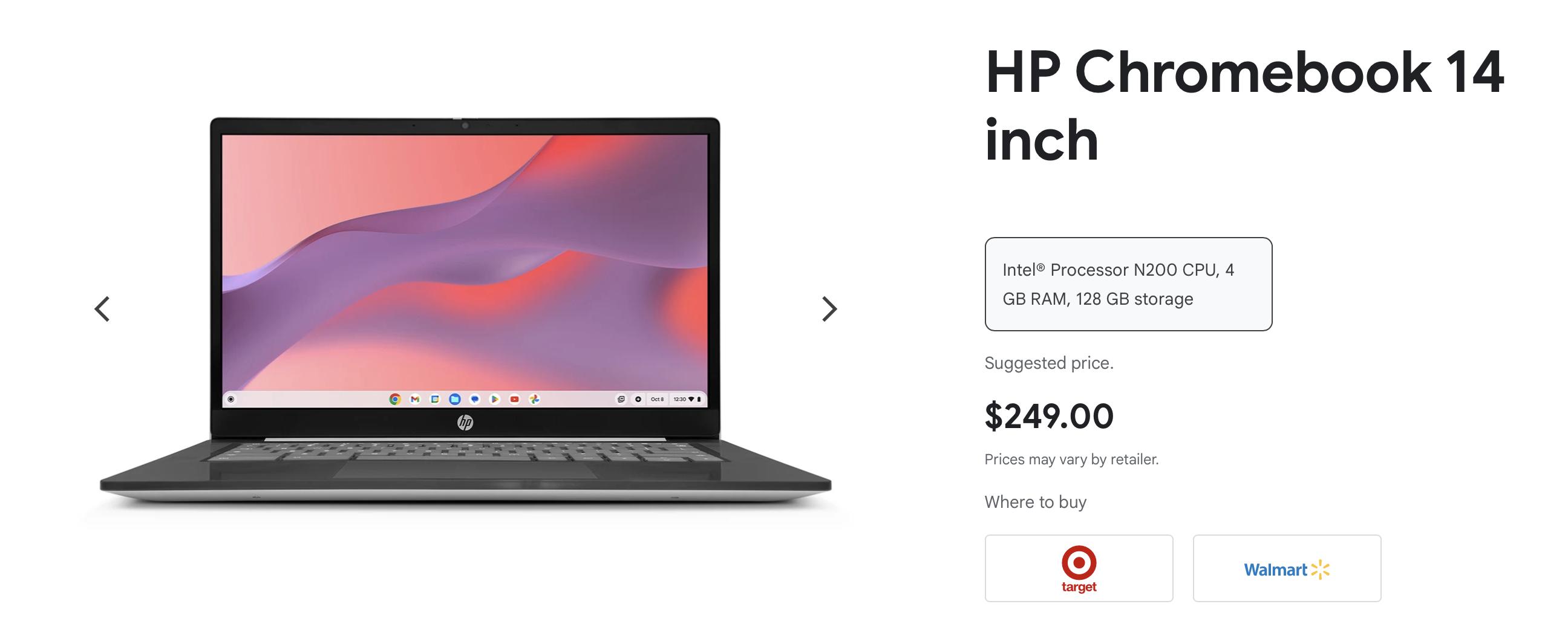Open YouTube from the shelf

point(514,400)
